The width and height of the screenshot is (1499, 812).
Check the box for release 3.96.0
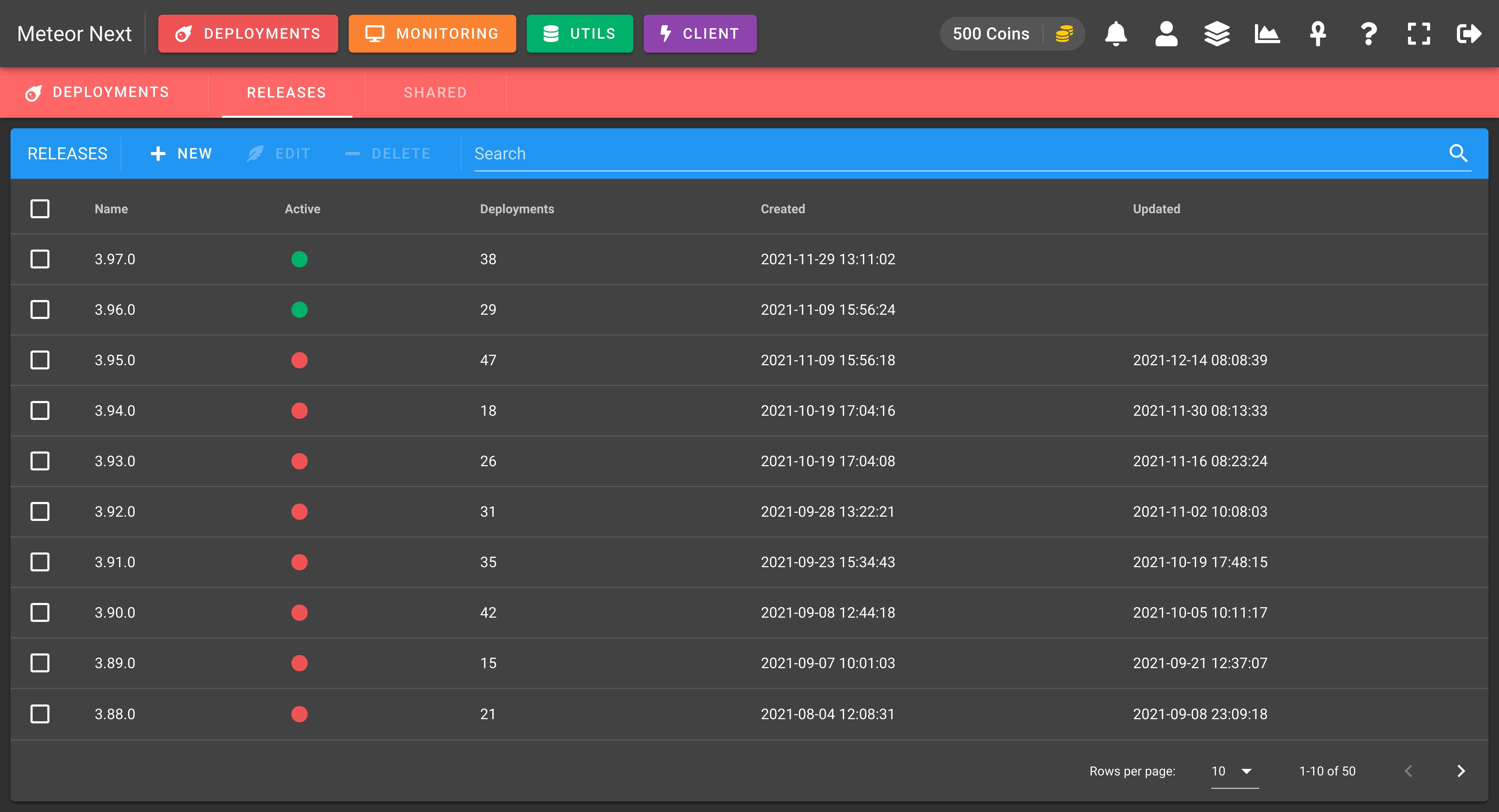coord(39,309)
